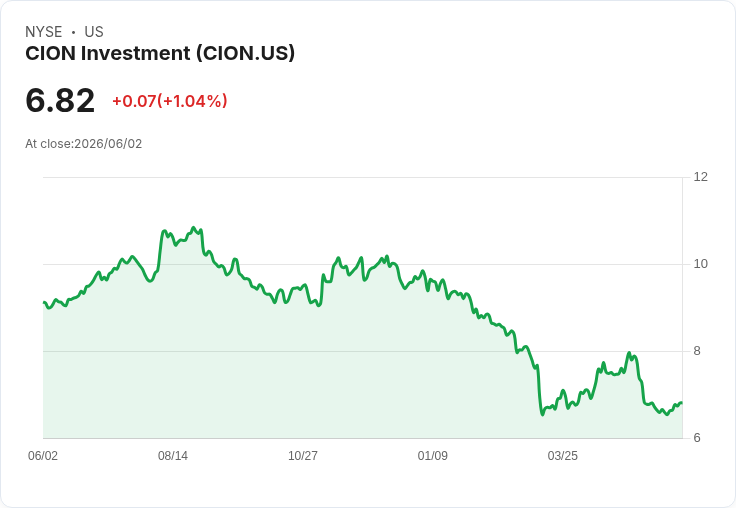Click the 01/09 date label on x-axis
This screenshot has height=508, width=736.
click(432, 456)
